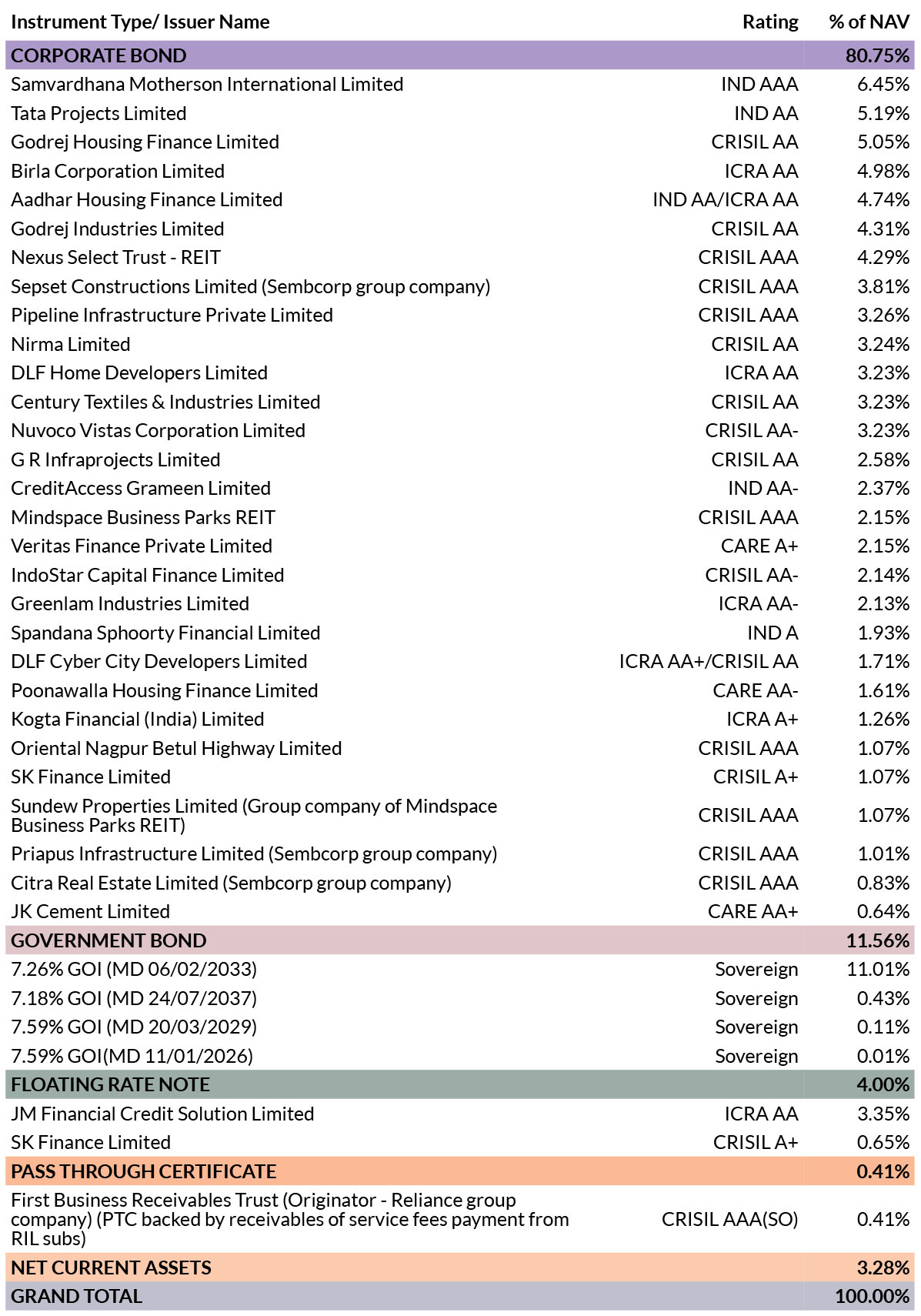Image resolution: width=921 pixels, height=1316 pixels.
Task: Select the Samvardhana Motherson International Limited row
Action: pos(460,85)
